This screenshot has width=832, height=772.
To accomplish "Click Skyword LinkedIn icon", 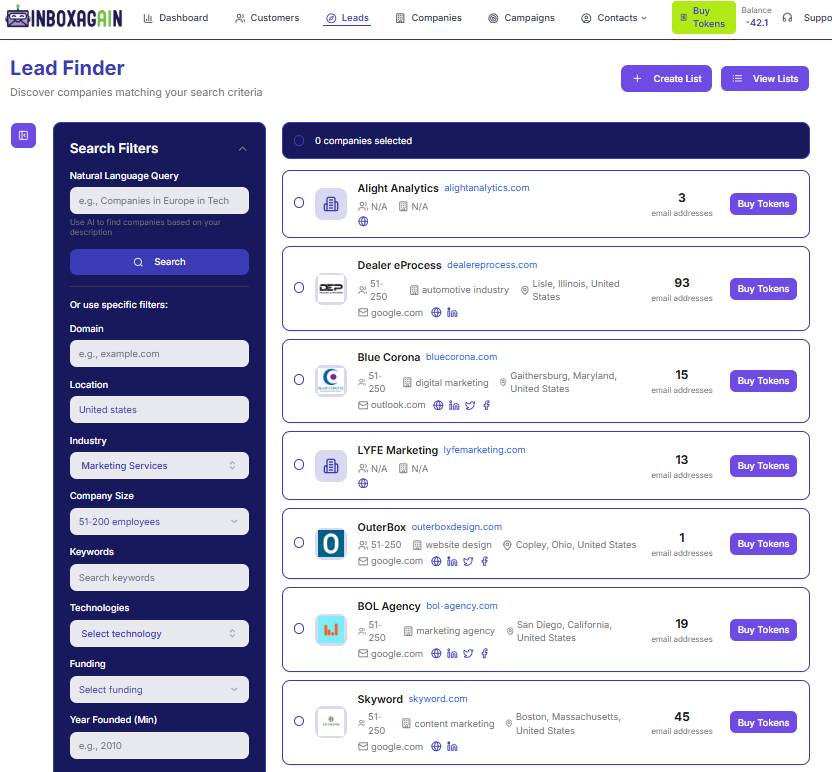I will (452, 747).
